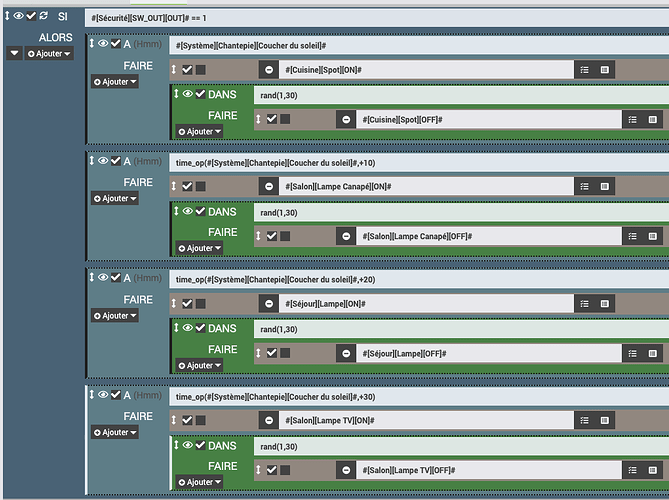Viewport: 669px width, 500px height.
Task: Toggle eye on the A block with +30
Action: click(x=103, y=395)
